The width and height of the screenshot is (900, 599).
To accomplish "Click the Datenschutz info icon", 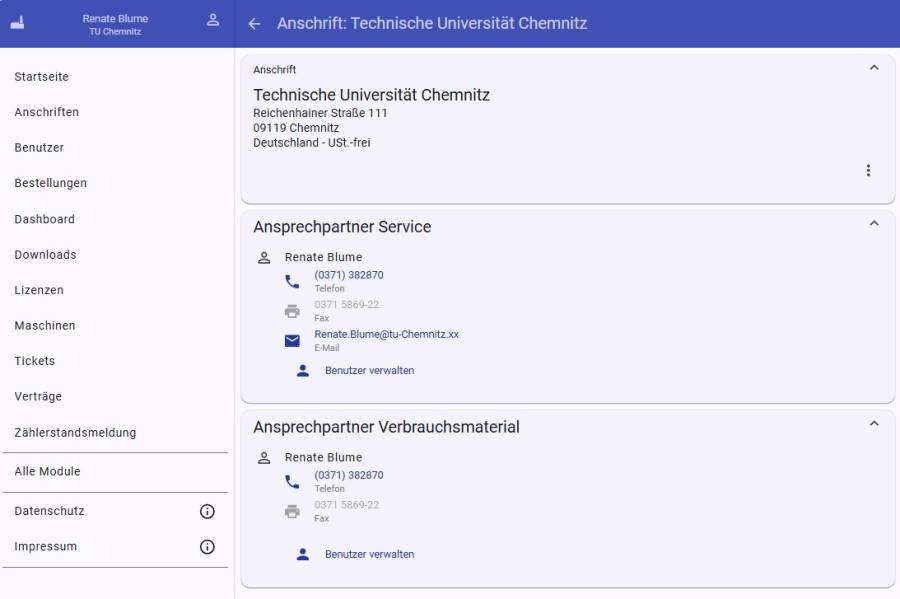I will pos(207,512).
